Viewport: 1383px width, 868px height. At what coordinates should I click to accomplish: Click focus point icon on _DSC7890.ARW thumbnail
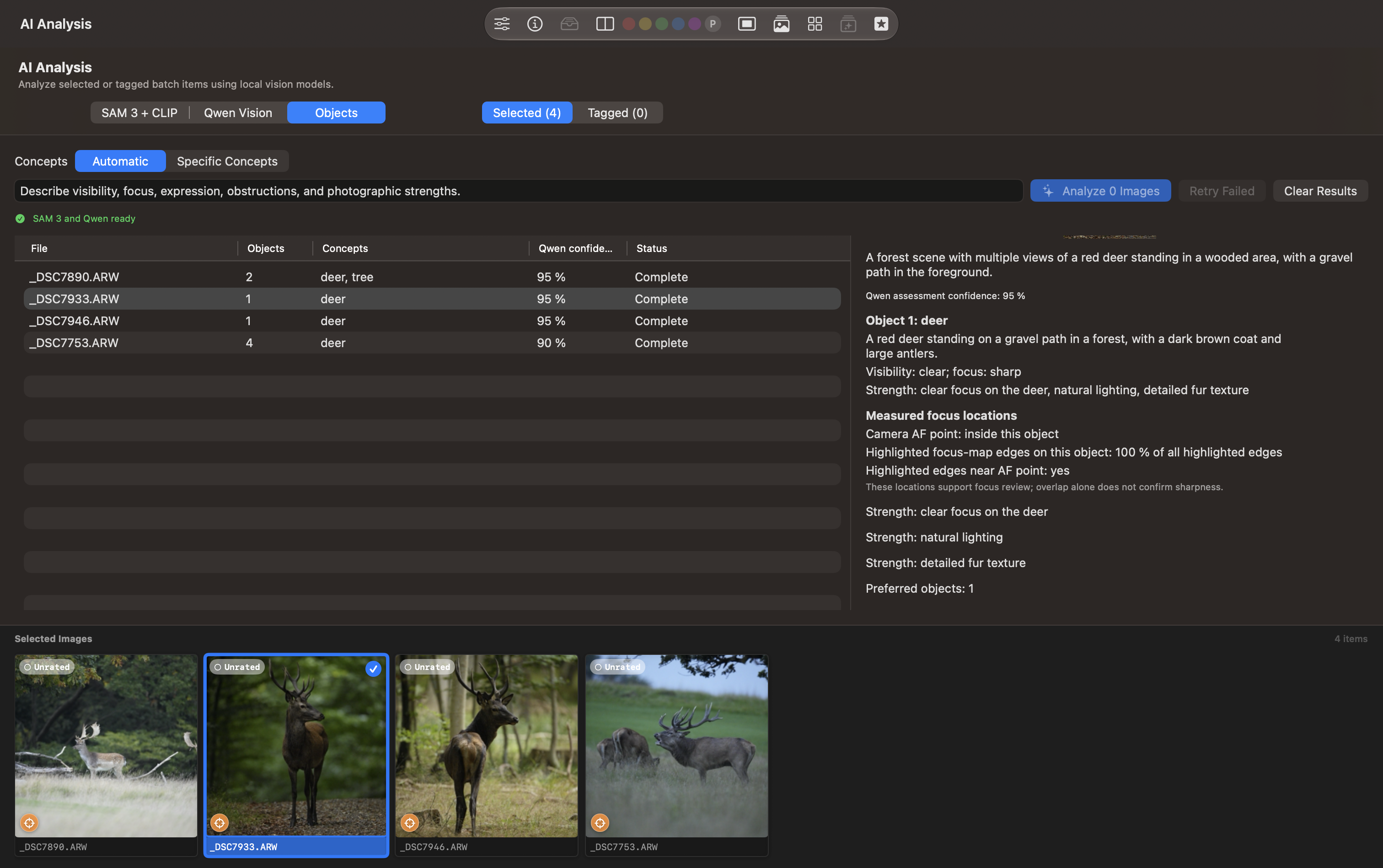(x=29, y=823)
